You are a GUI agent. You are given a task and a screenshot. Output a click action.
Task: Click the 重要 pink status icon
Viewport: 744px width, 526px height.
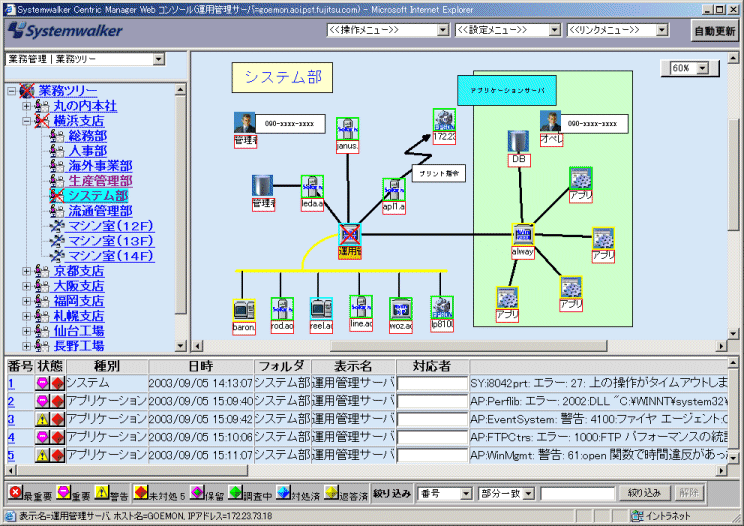[x=63, y=492]
